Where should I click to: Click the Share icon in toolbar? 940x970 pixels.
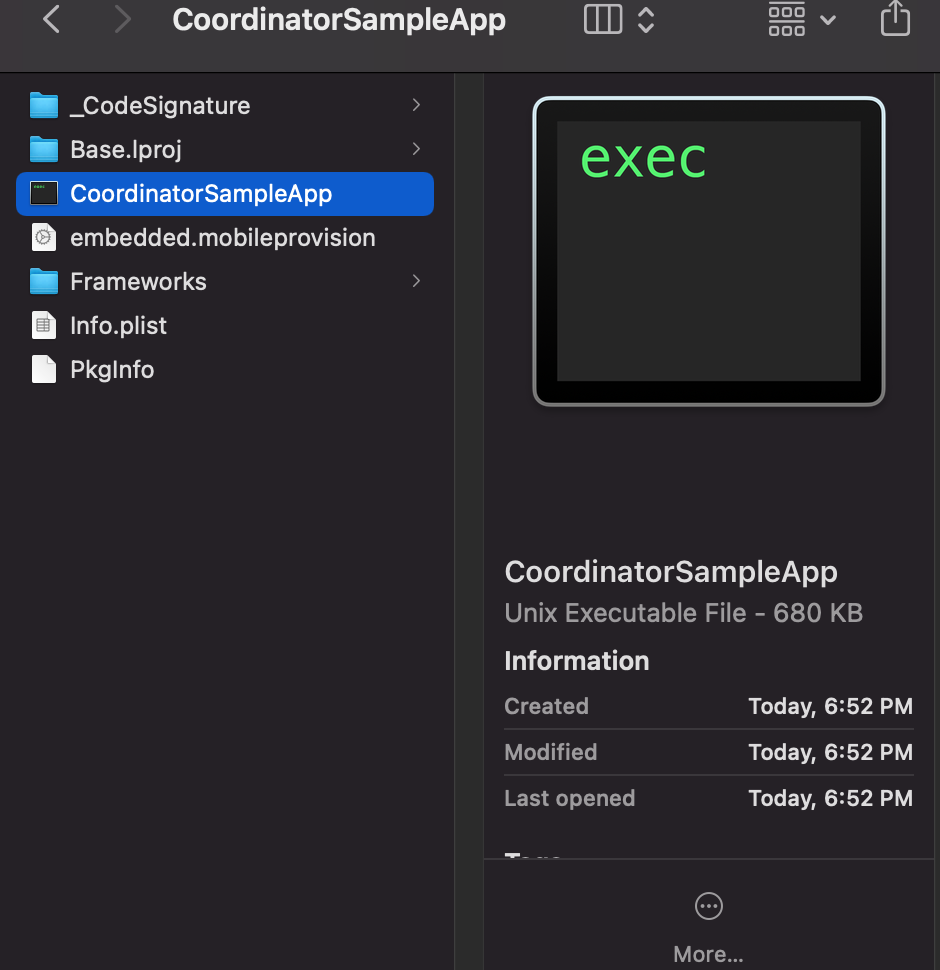(x=894, y=19)
